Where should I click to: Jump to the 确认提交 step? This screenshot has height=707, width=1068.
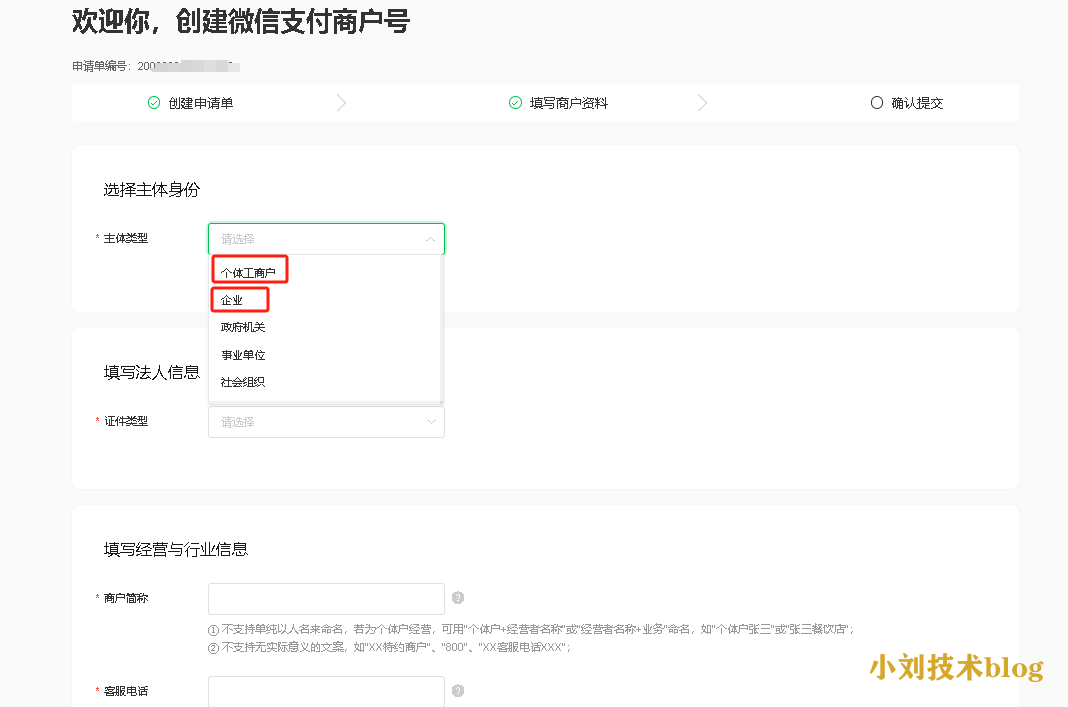(917, 103)
